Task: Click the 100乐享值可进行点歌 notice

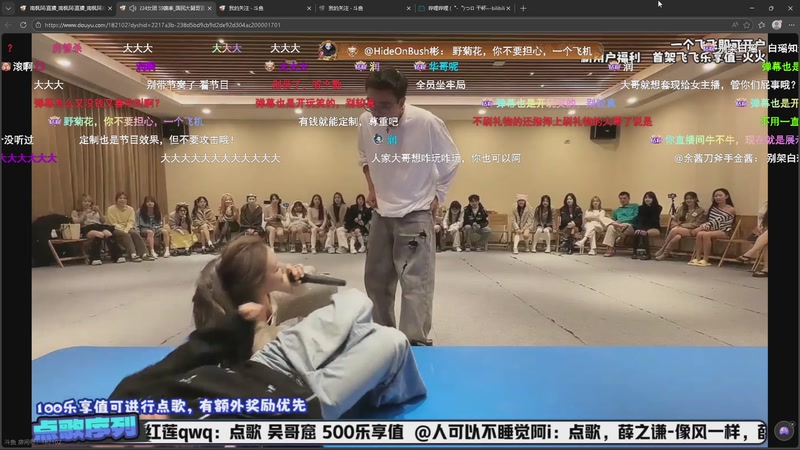Action: [171, 406]
